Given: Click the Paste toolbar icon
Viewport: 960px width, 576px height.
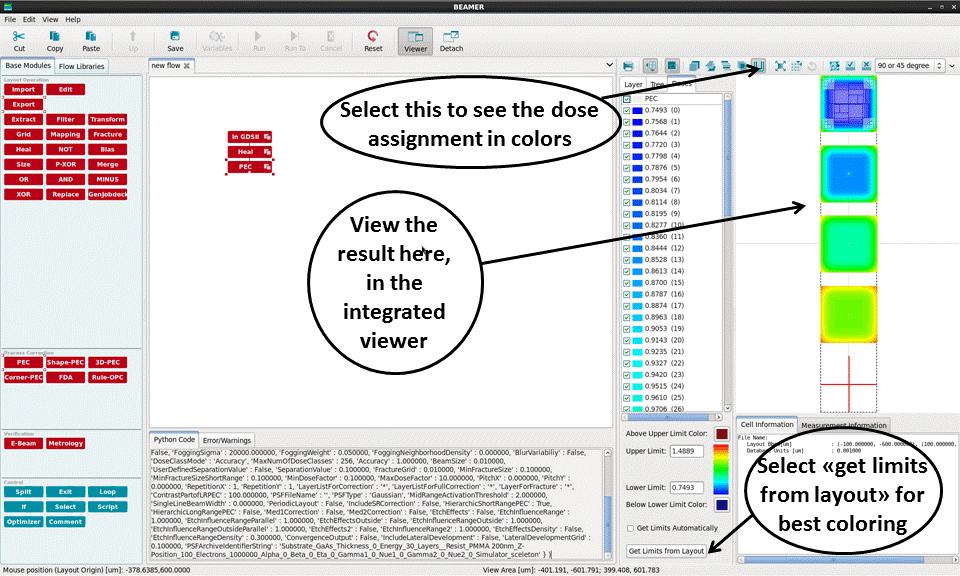Looking at the screenshot, I should 91,40.
